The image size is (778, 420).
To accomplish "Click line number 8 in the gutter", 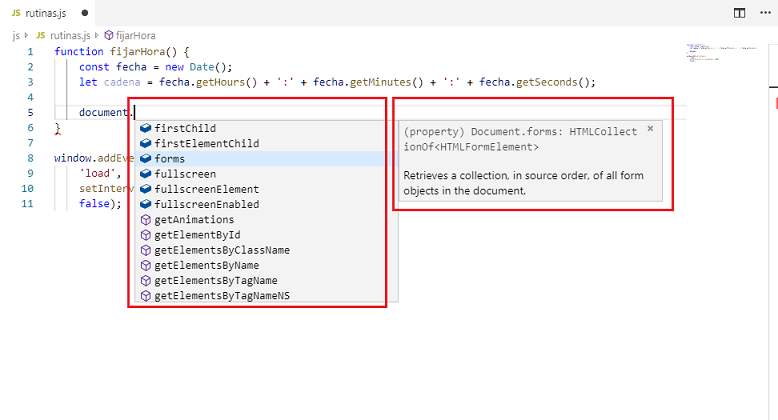I will click(30, 158).
